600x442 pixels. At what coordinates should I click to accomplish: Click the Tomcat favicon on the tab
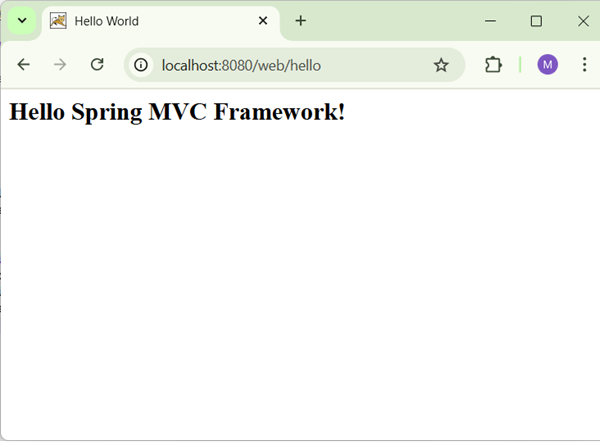tap(58, 21)
